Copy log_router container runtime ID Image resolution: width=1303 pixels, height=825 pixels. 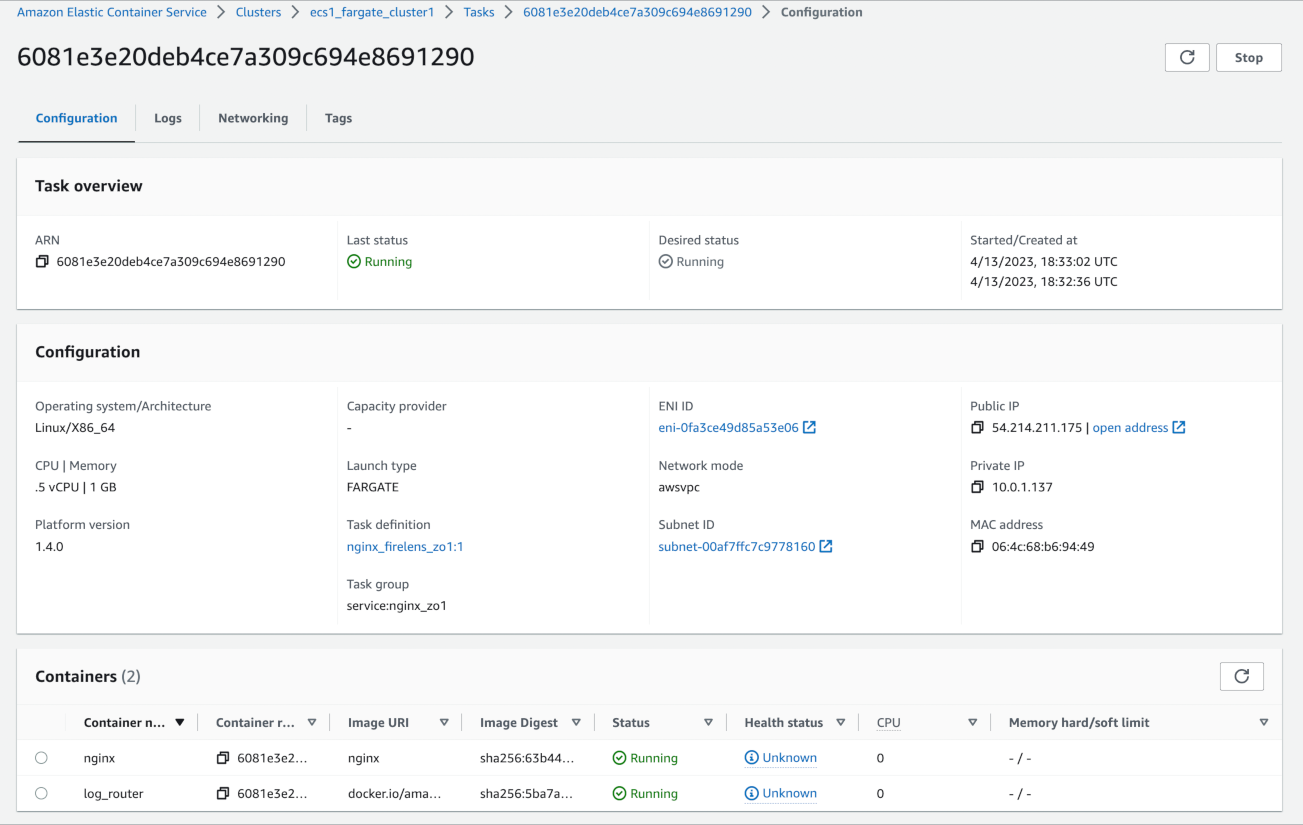click(x=223, y=794)
